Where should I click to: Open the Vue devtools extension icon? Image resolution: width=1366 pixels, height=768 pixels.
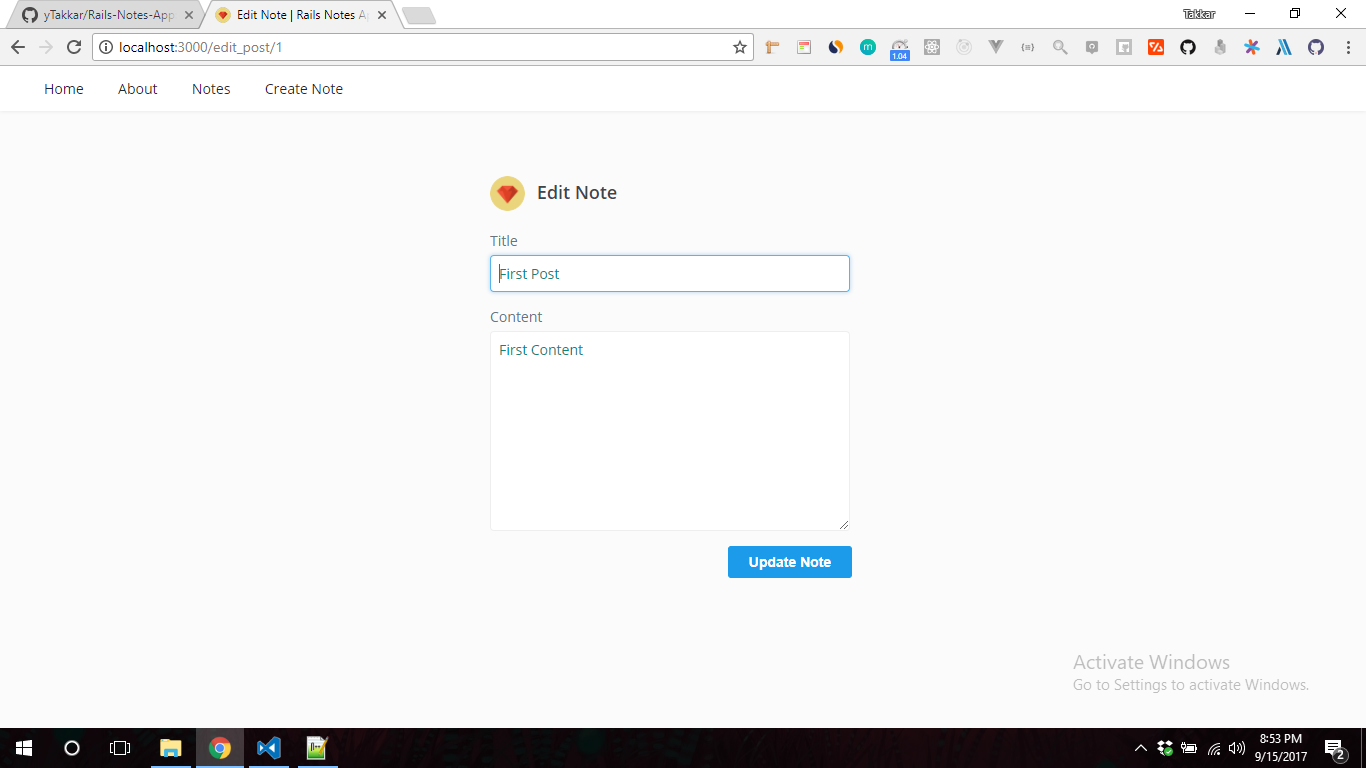coord(996,47)
